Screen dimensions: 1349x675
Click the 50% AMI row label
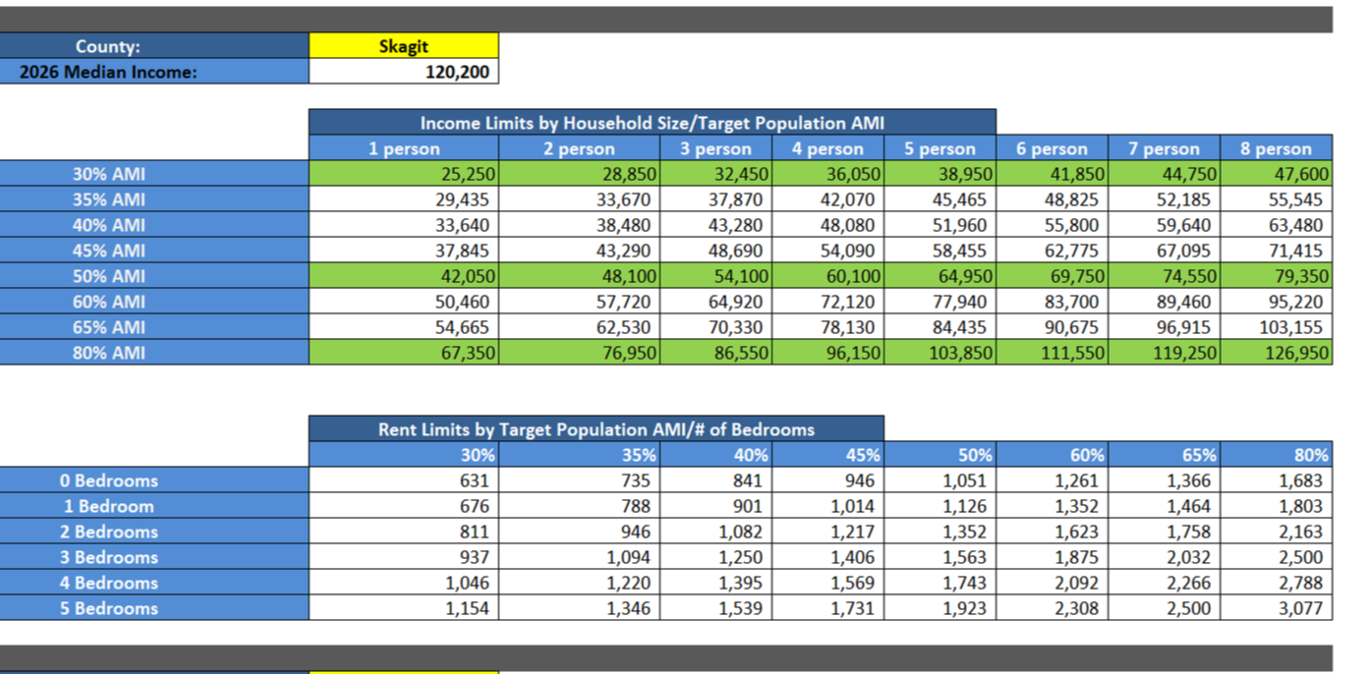(x=154, y=276)
